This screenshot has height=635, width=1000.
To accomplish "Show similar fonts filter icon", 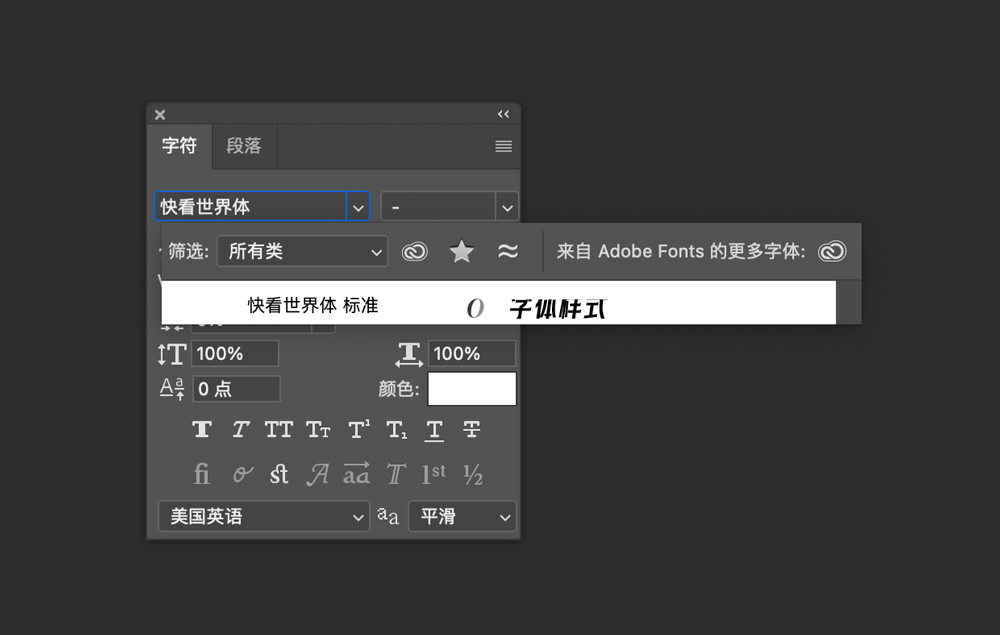I will [x=508, y=251].
